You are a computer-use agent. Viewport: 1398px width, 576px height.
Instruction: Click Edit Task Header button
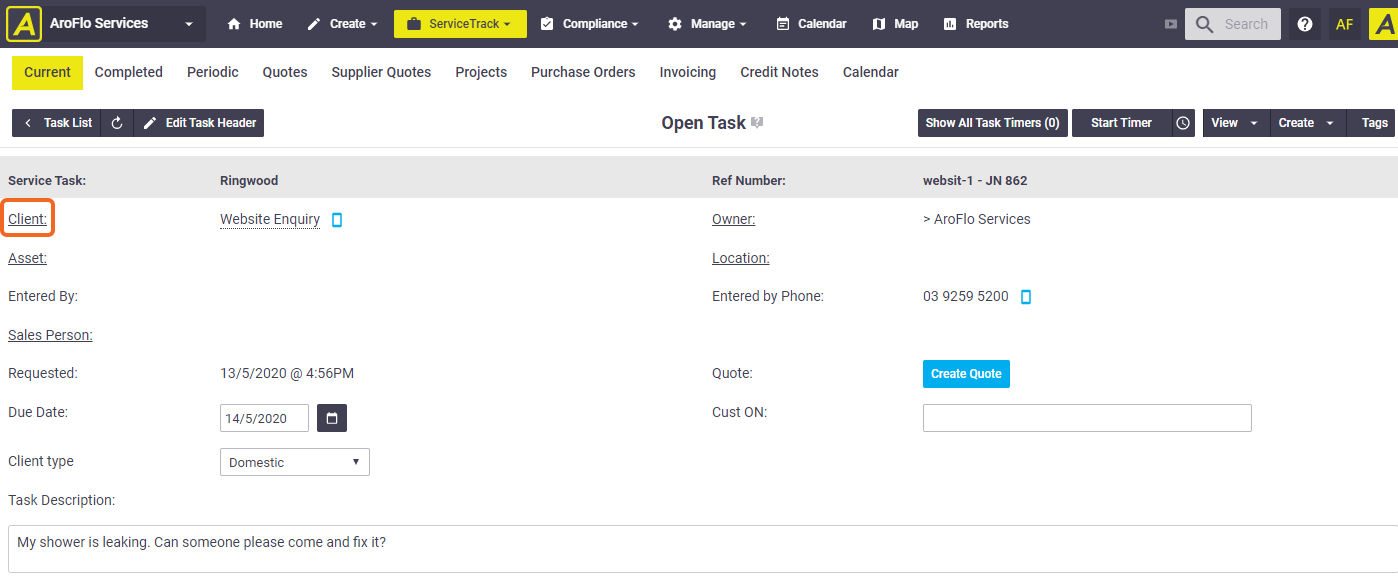199,123
